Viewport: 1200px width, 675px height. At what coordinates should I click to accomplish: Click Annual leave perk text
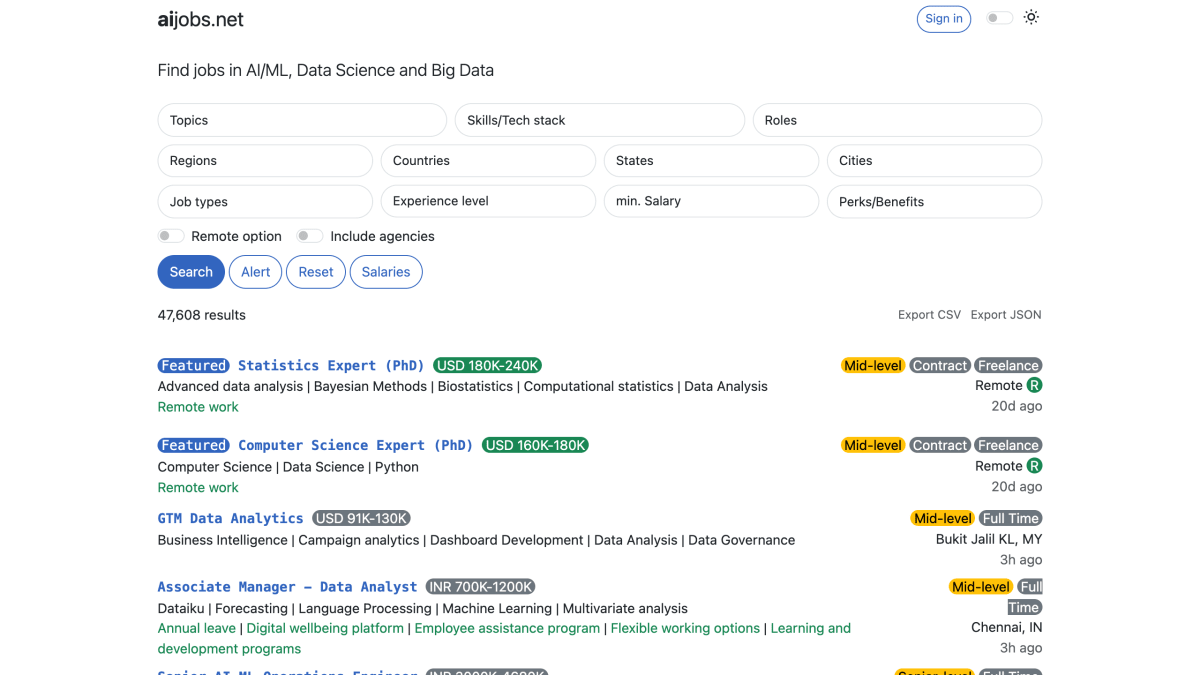197,628
